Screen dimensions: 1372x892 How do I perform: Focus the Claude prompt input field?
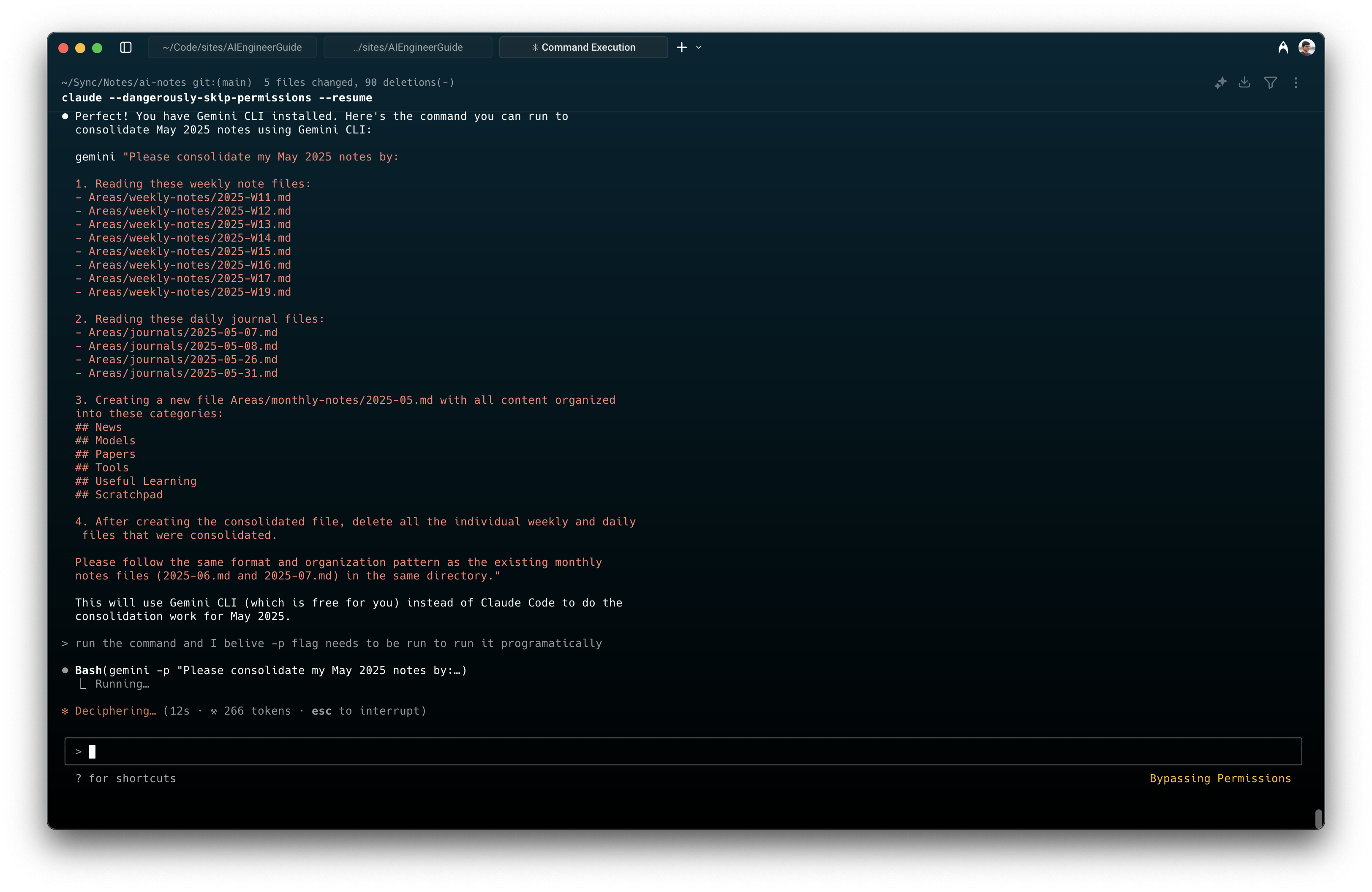tap(683, 751)
